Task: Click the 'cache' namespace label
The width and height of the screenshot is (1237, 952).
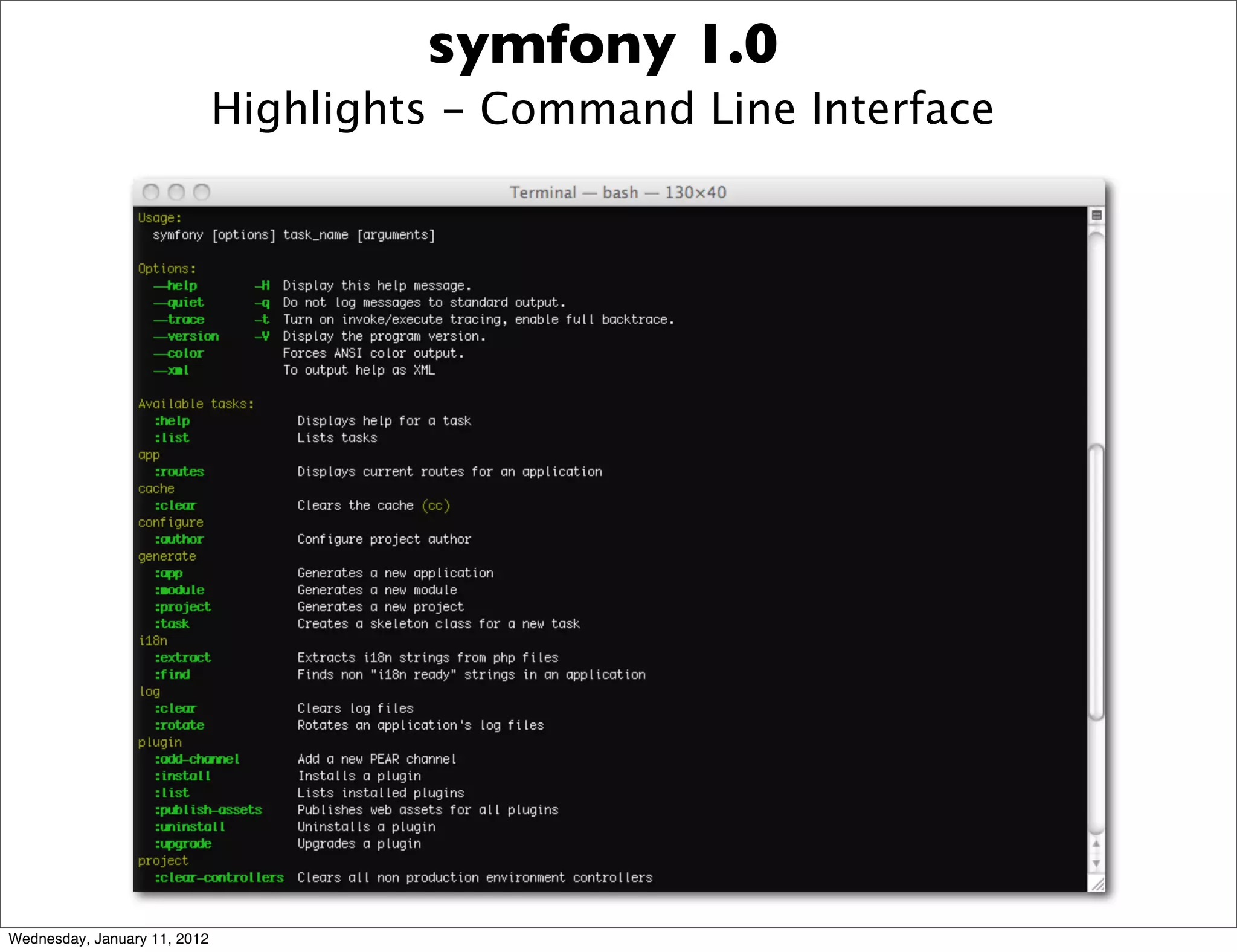Action: point(156,489)
